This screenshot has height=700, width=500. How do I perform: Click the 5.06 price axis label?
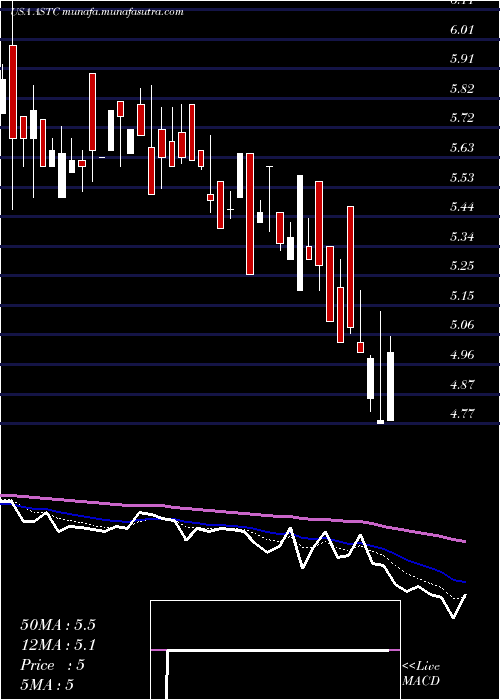(x=462, y=325)
